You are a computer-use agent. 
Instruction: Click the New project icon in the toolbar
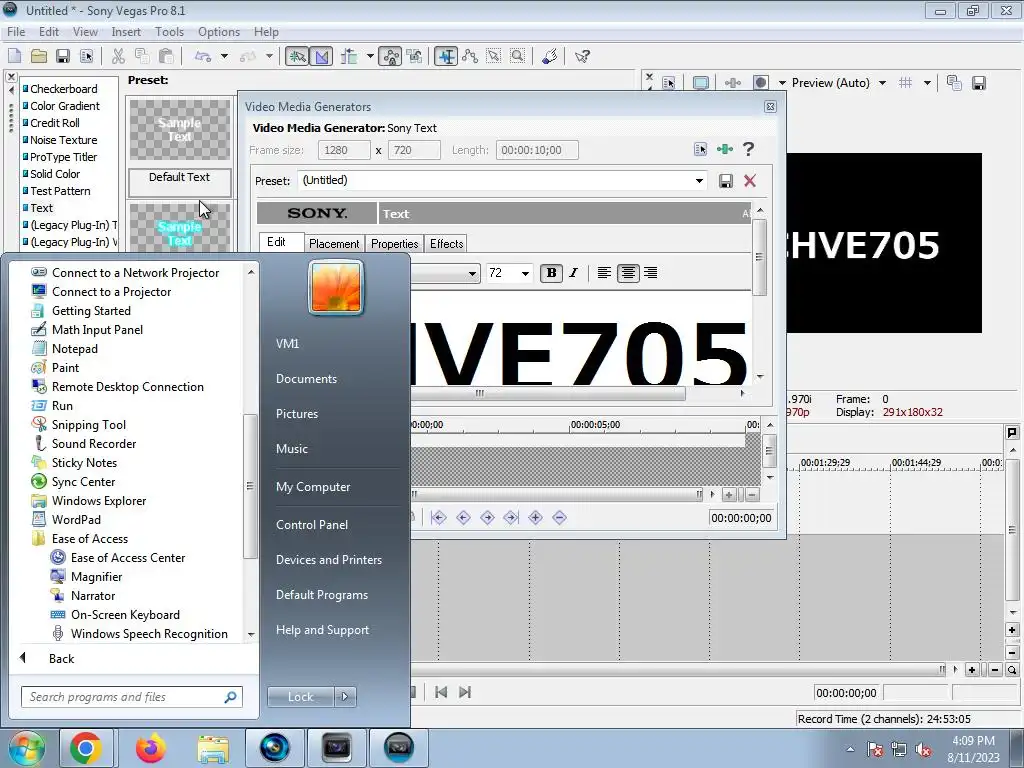pos(14,56)
